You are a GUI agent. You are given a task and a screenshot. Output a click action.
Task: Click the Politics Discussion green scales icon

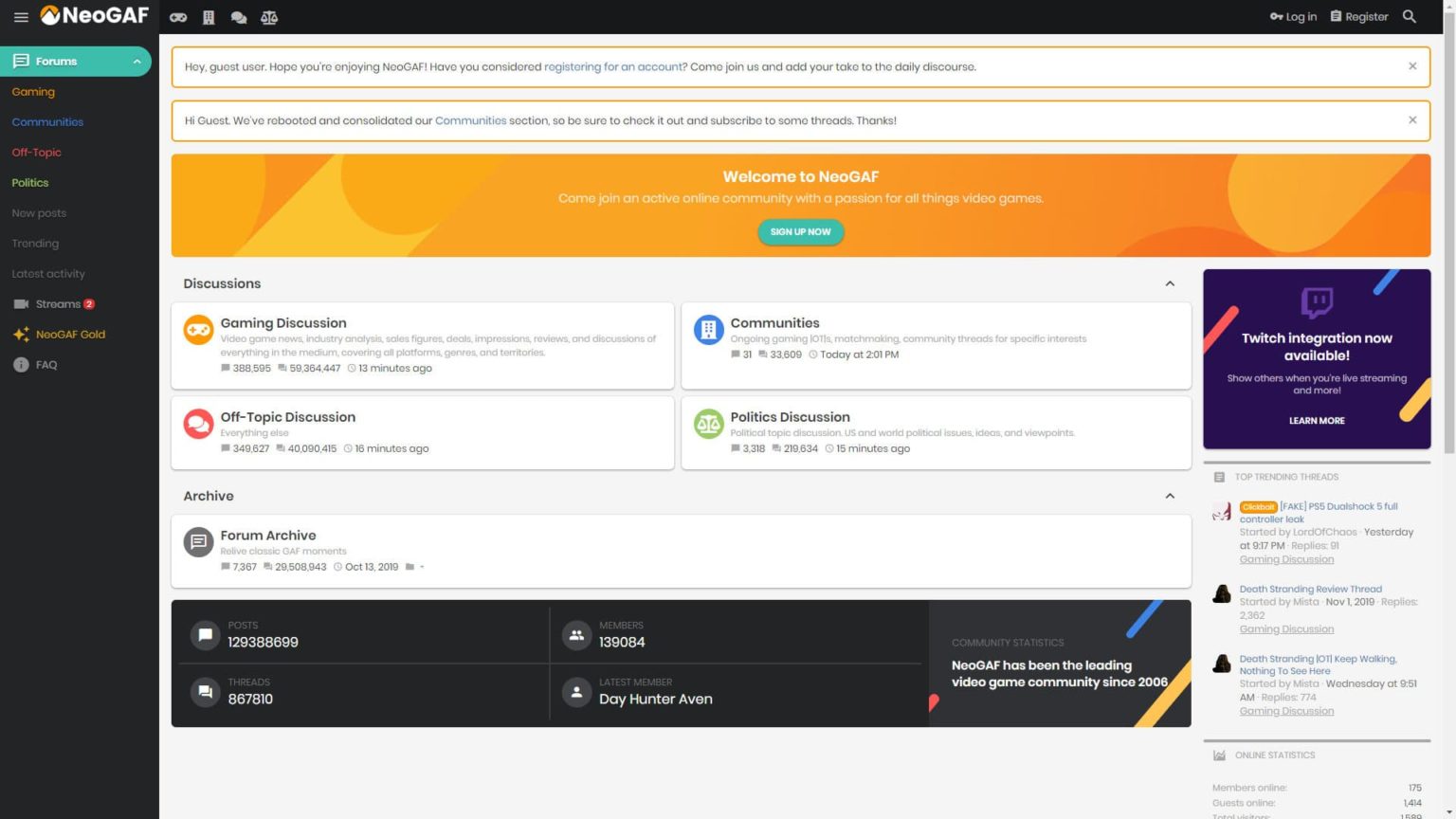(x=708, y=424)
